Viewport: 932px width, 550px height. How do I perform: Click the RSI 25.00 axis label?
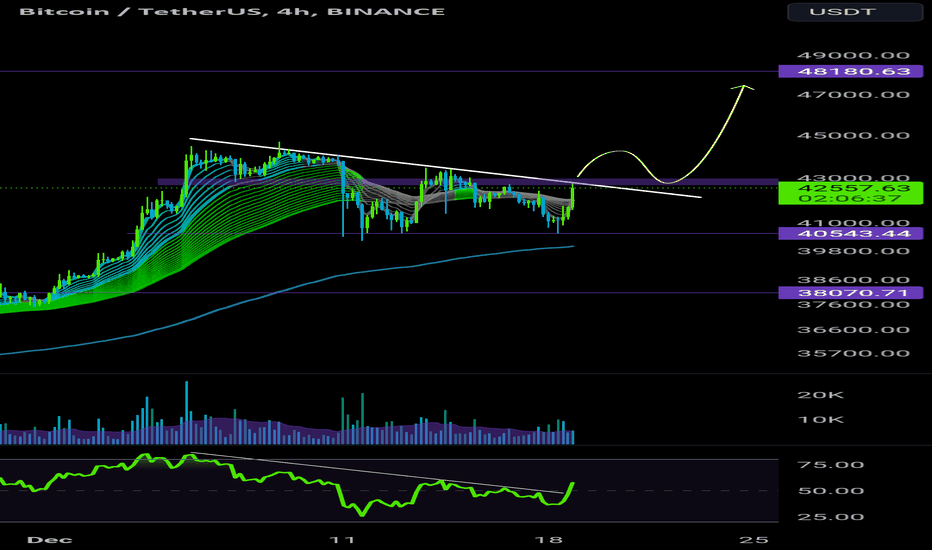click(x=831, y=517)
